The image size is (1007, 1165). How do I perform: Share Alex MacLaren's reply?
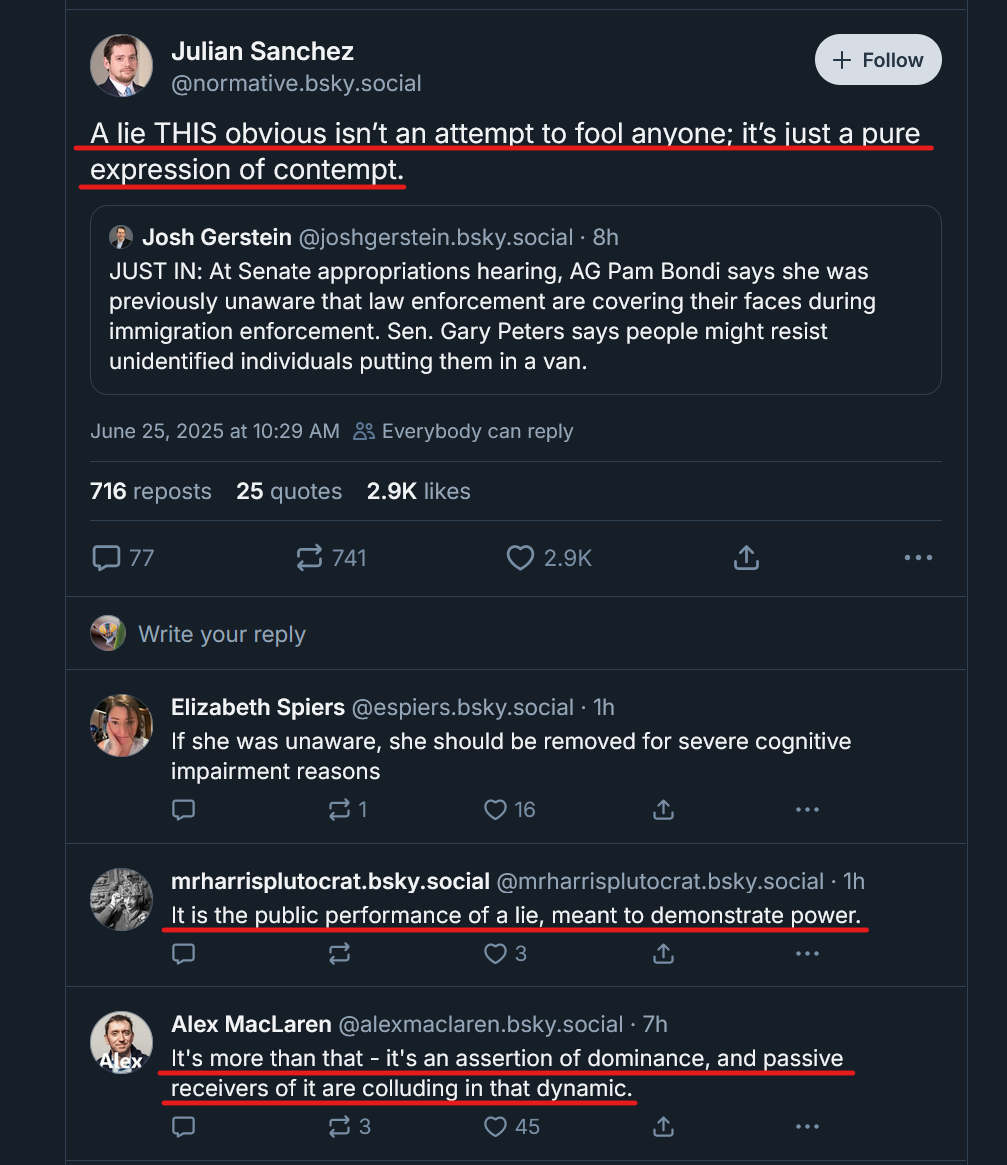tap(663, 1126)
